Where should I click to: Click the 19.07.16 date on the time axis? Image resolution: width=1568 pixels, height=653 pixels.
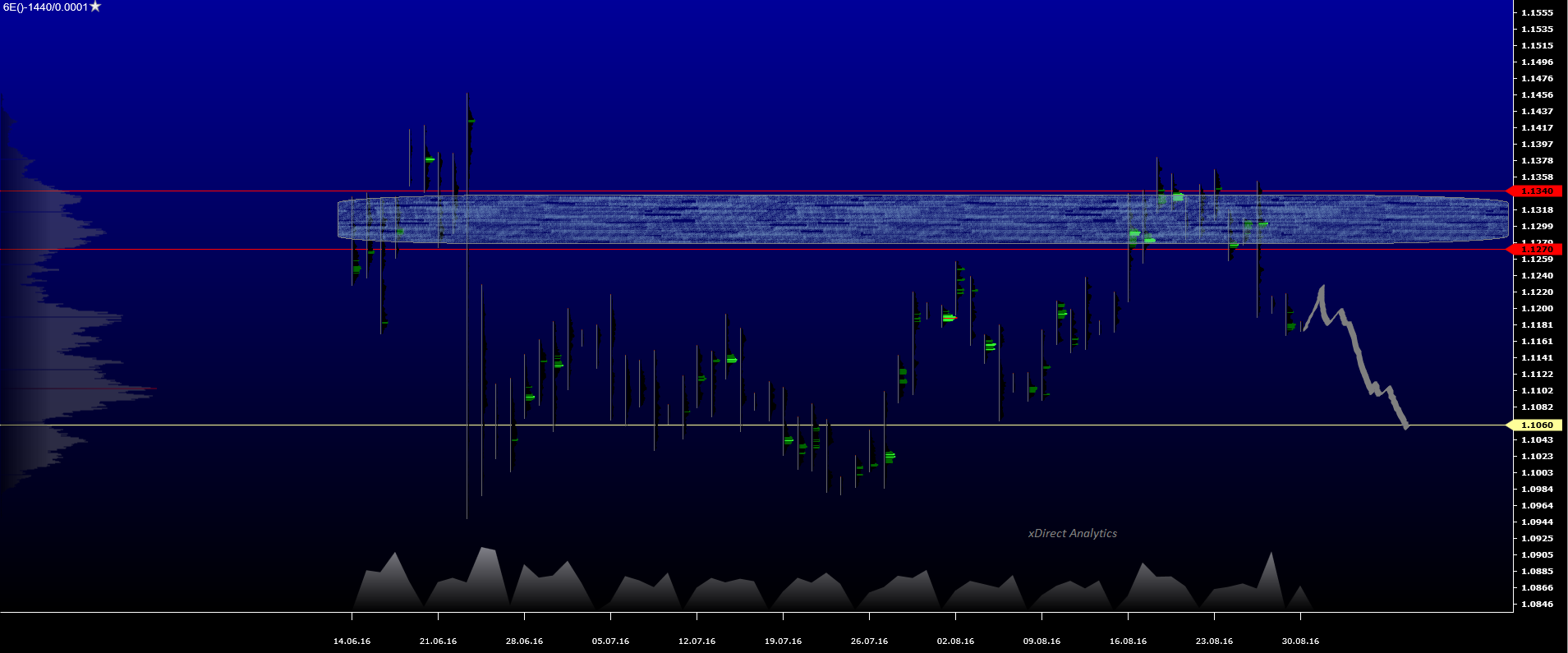tap(783, 642)
